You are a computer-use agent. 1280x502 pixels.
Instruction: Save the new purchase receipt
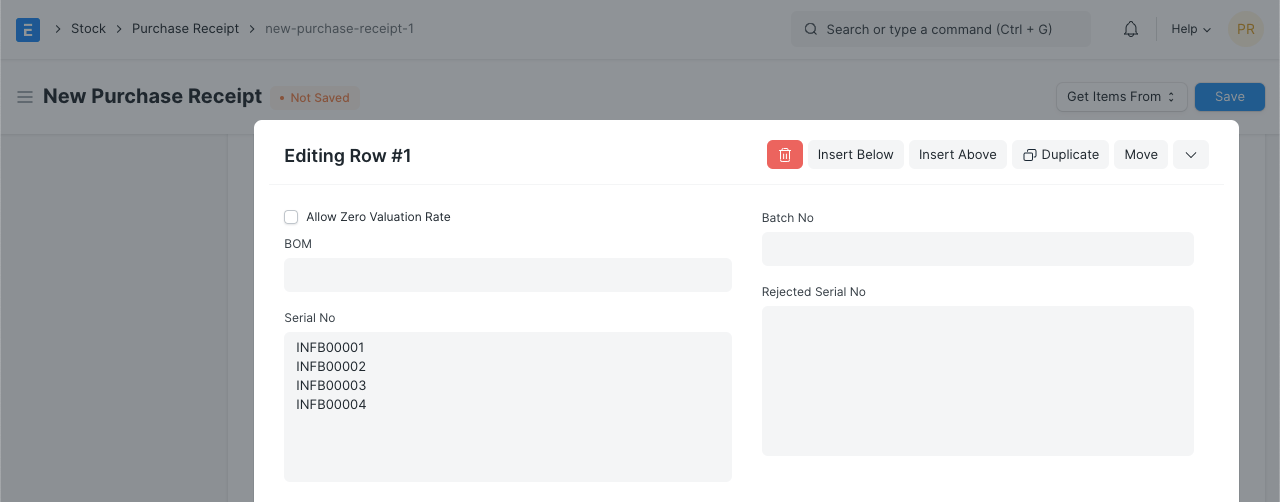coord(1229,97)
